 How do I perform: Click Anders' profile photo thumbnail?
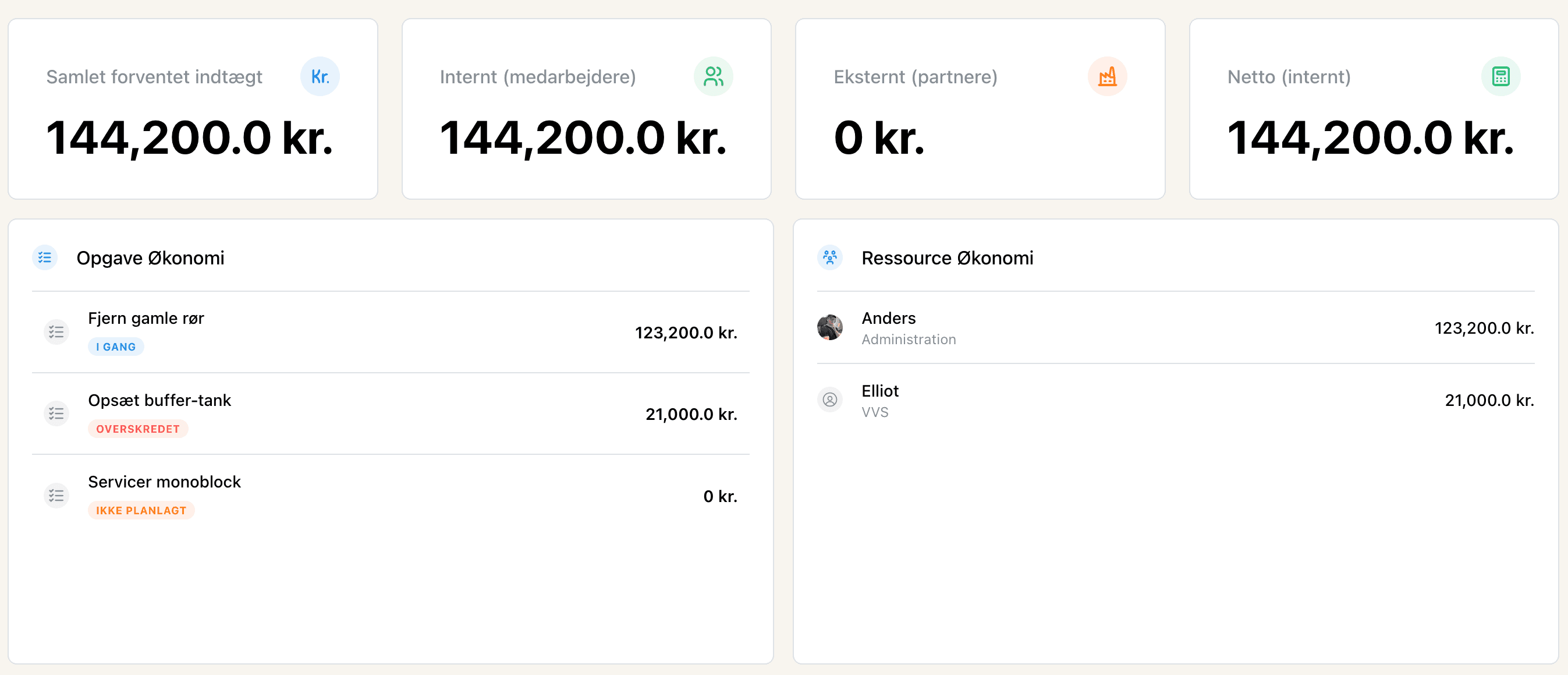829,327
